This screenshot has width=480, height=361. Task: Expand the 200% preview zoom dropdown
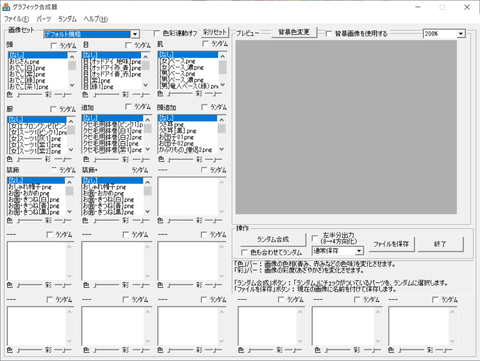click(461, 34)
